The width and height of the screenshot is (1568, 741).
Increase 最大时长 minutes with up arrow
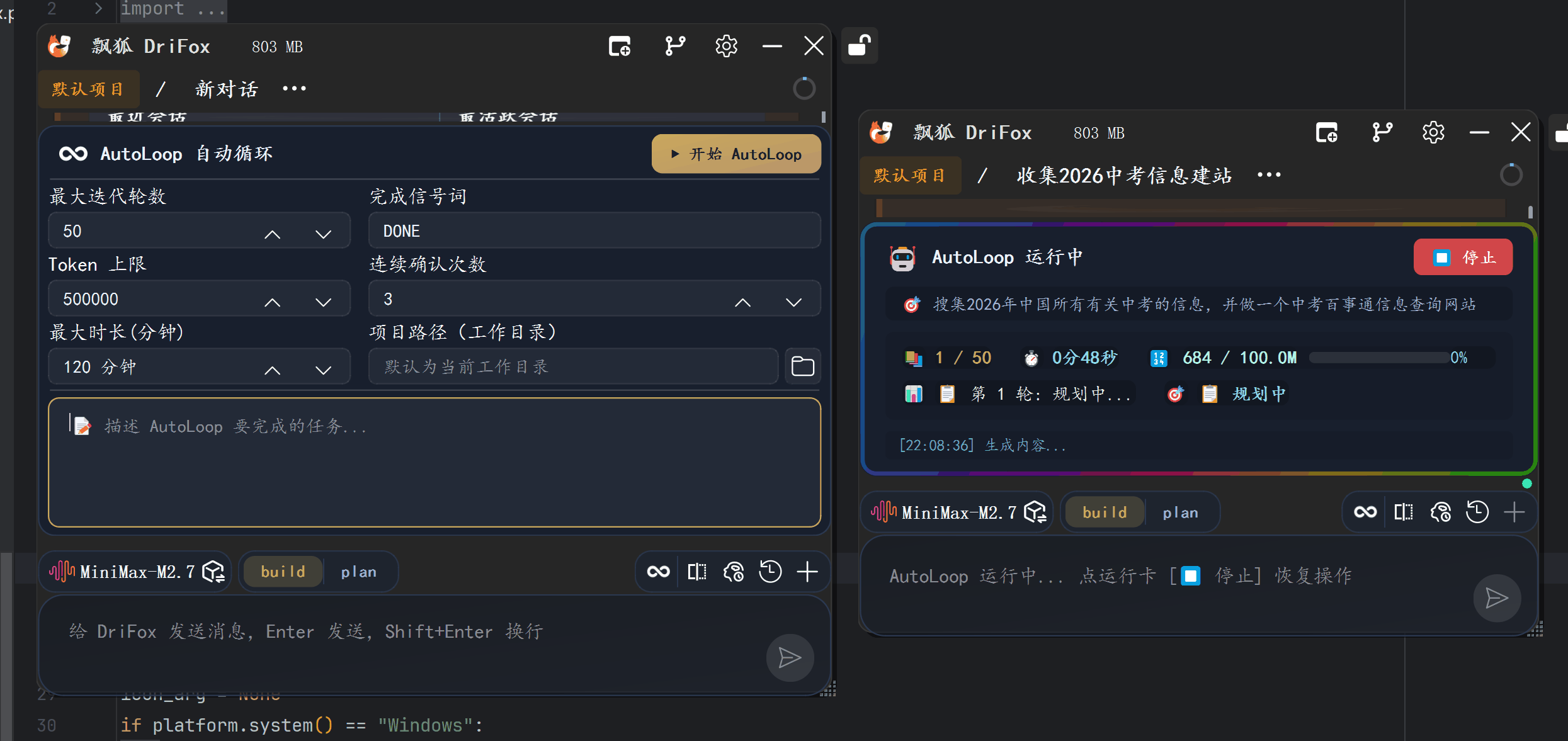click(x=272, y=370)
